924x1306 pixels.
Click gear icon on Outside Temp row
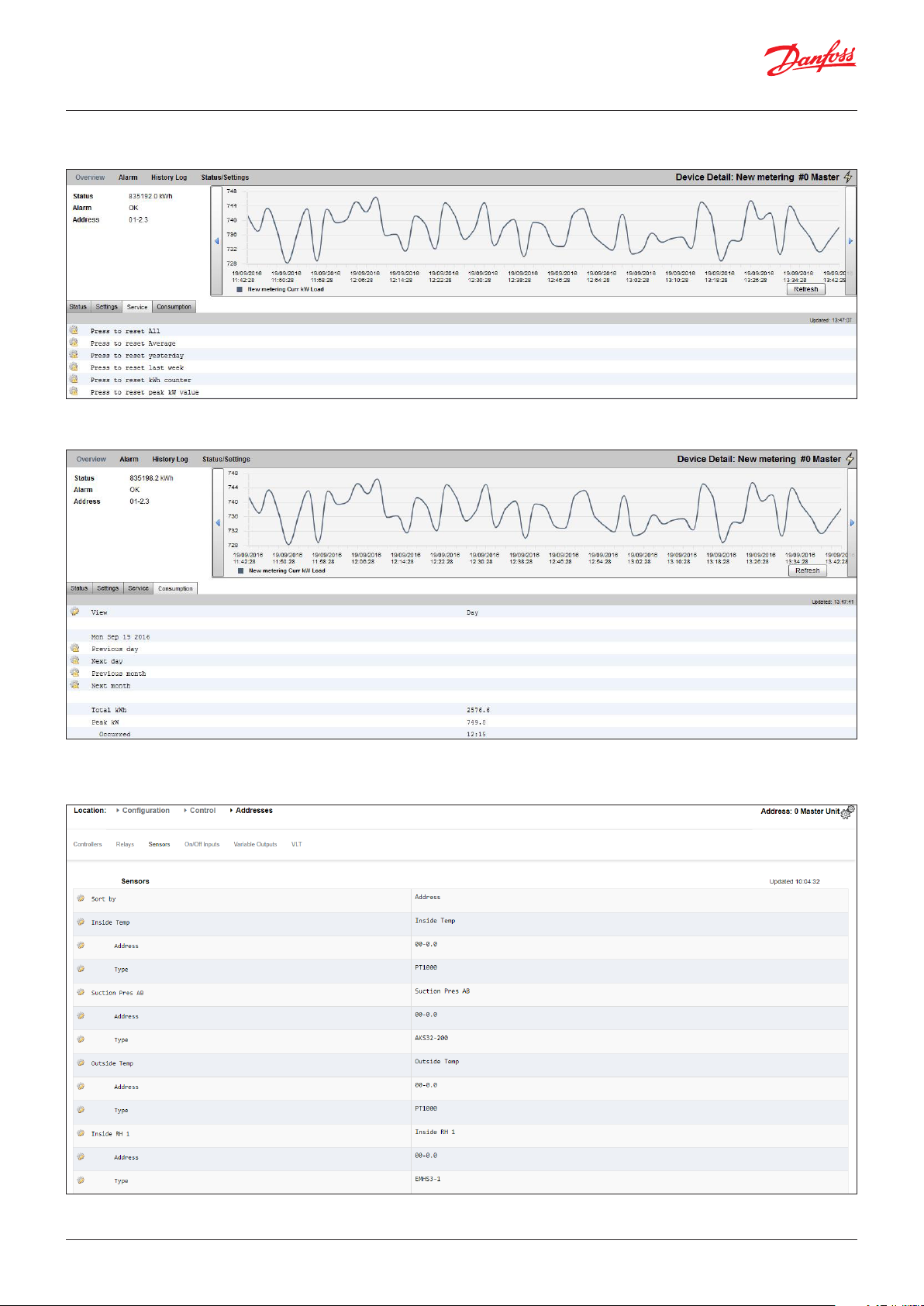[x=81, y=1063]
